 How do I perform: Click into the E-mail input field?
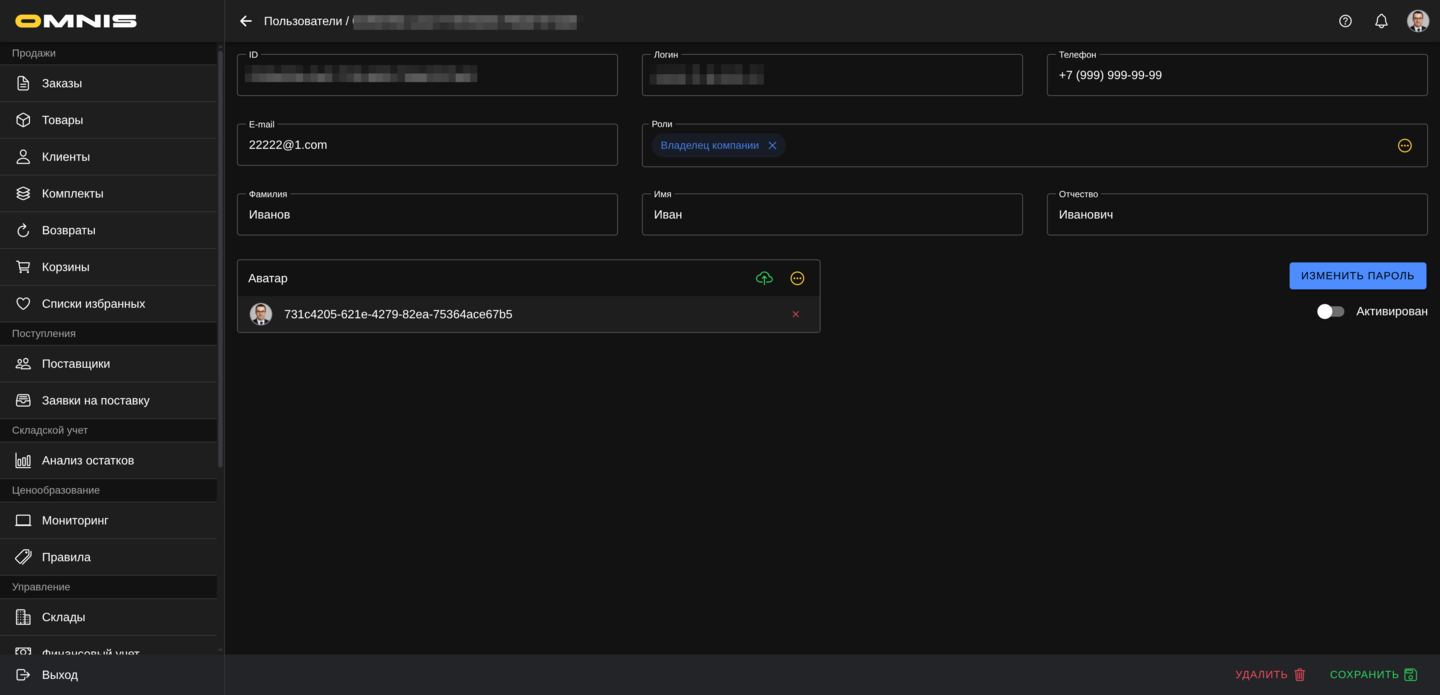427,145
